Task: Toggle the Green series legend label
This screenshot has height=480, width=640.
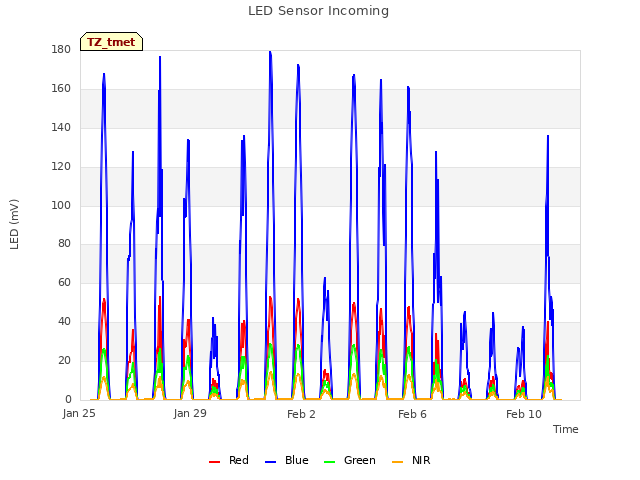Action: coord(360,460)
